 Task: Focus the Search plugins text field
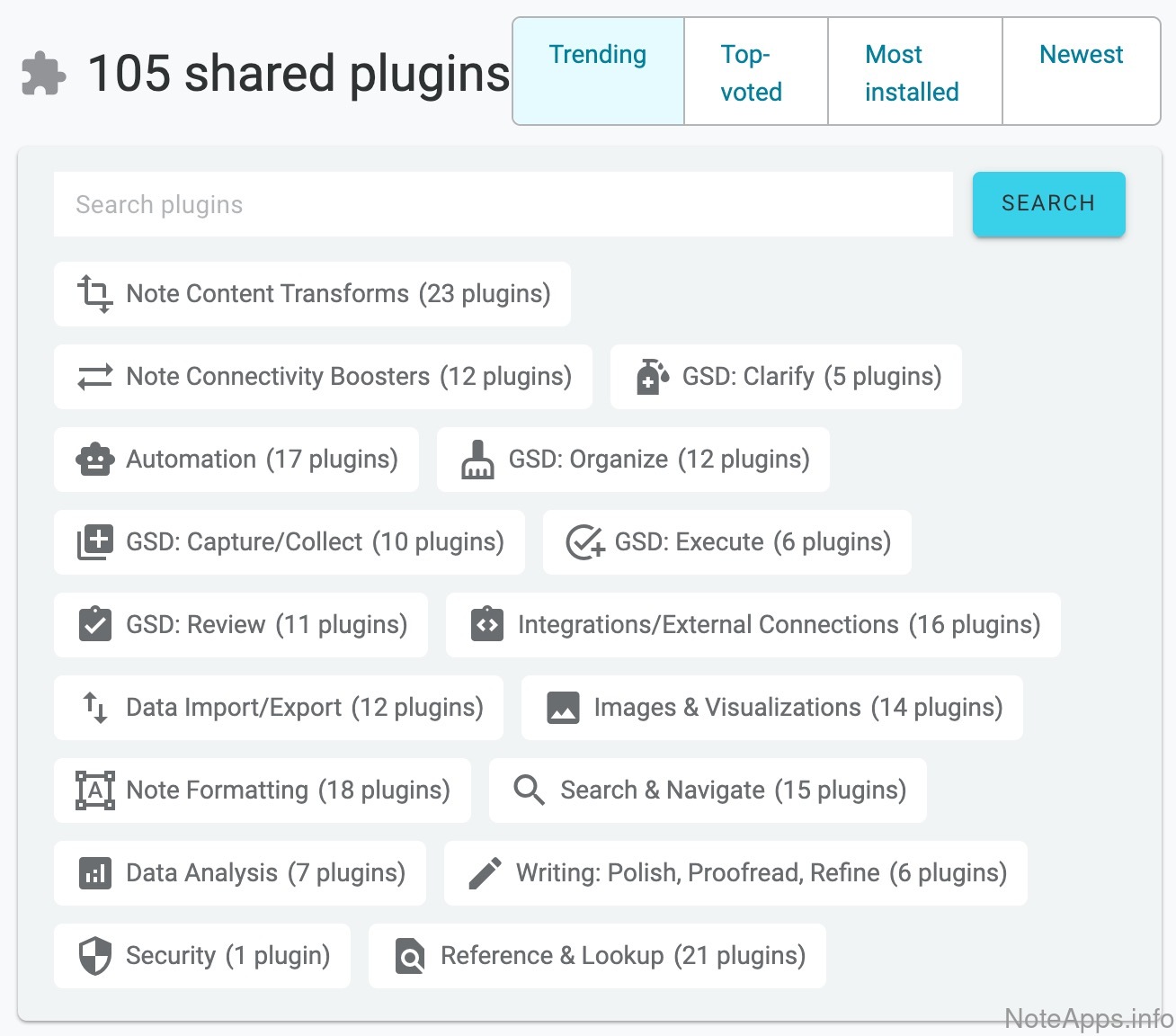coord(503,204)
